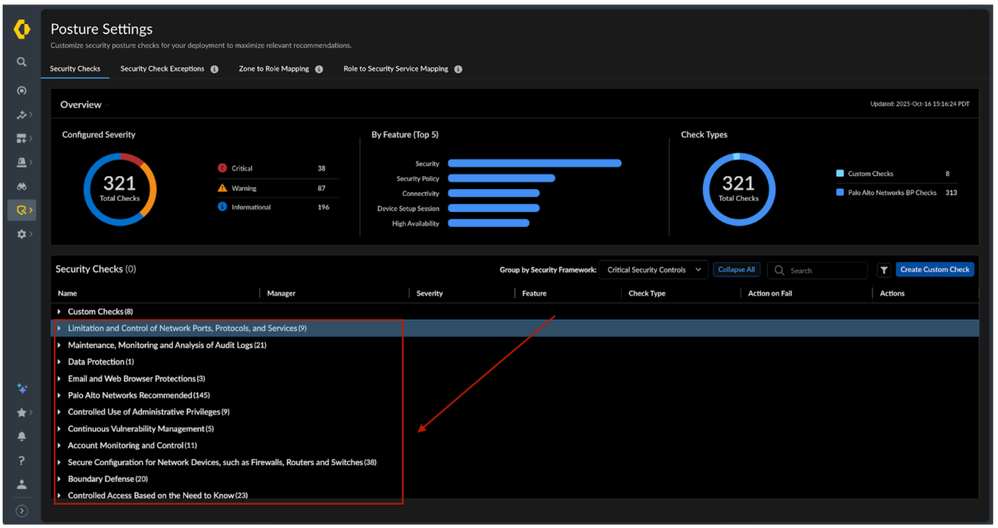
Task: Click the info icon next to Zone to Role Mapping
Action: 319,70
